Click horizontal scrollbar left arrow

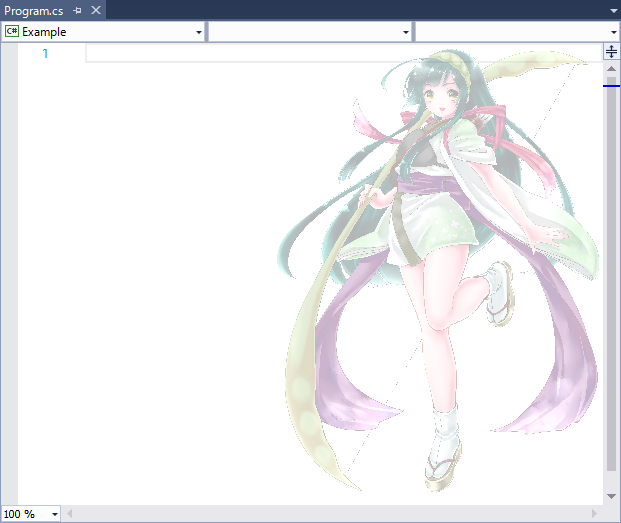(69, 514)
